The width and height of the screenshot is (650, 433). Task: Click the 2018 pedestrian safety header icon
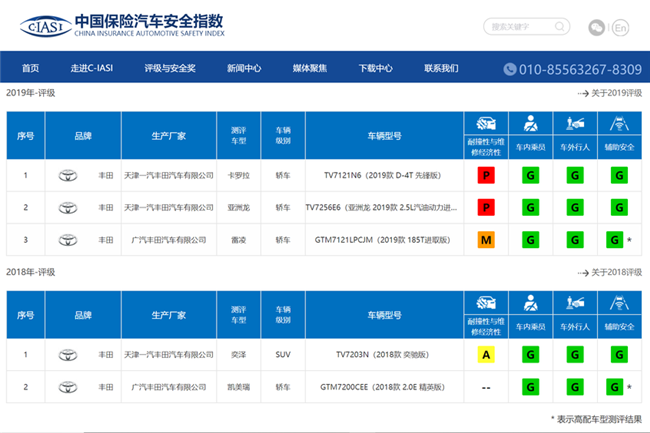point(575,302)
